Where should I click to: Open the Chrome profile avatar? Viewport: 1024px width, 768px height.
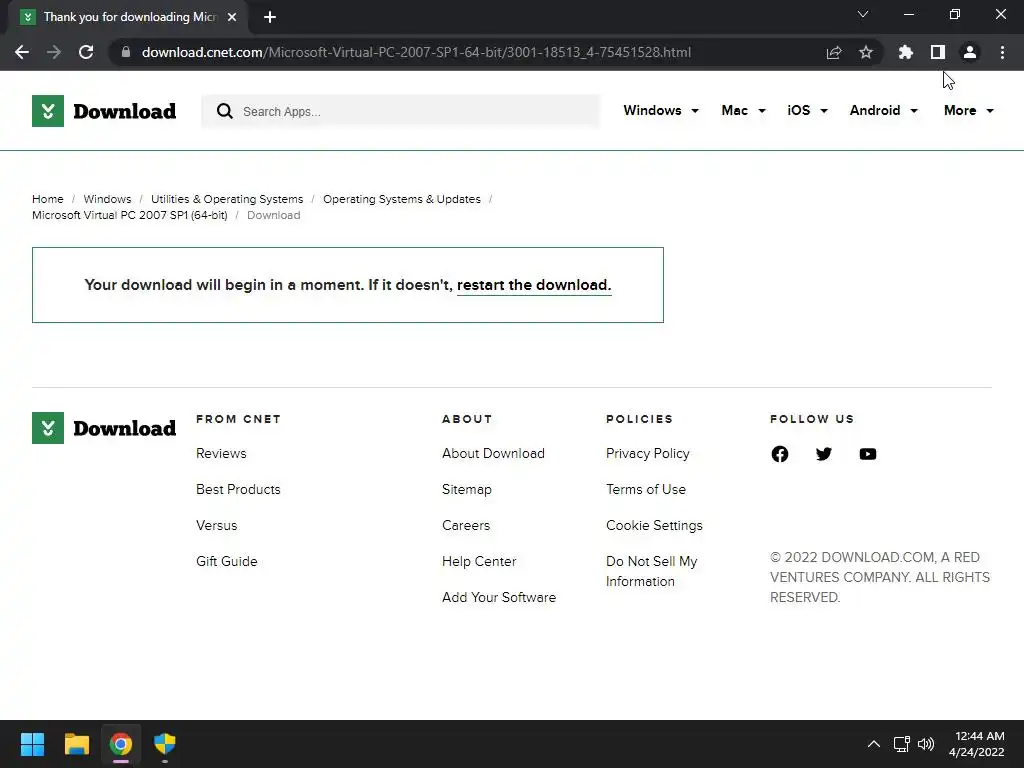[970, 52]
